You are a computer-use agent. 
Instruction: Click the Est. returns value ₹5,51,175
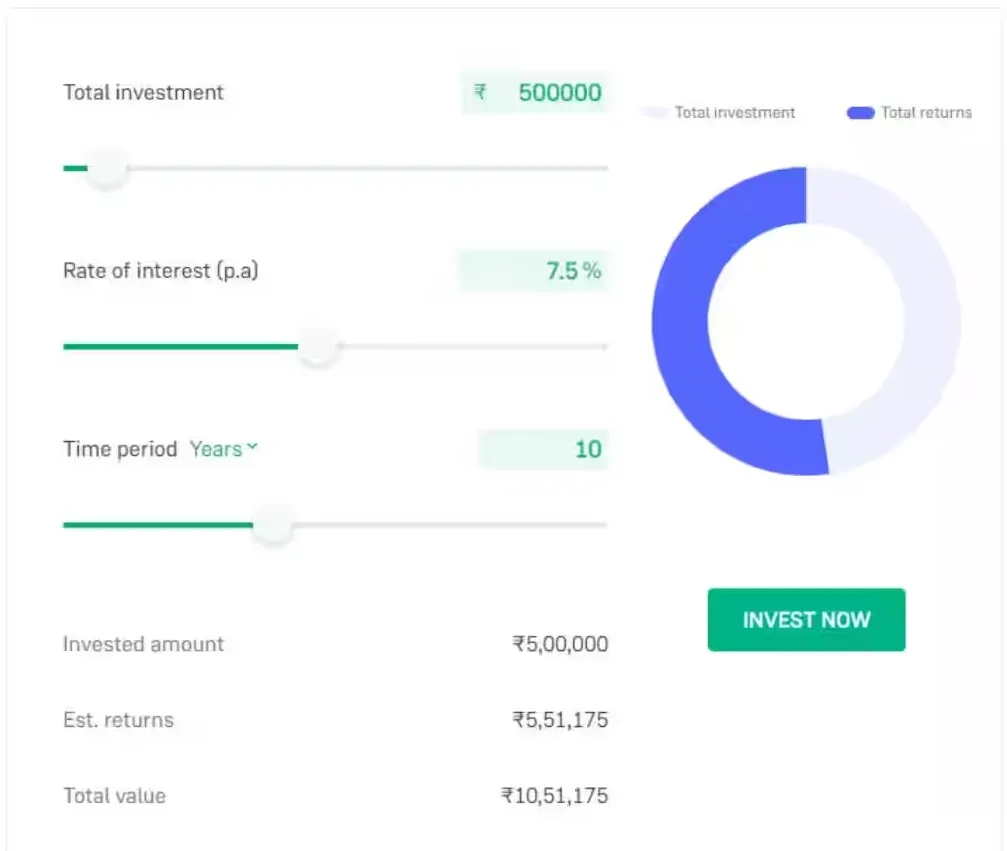pos(560,720)
